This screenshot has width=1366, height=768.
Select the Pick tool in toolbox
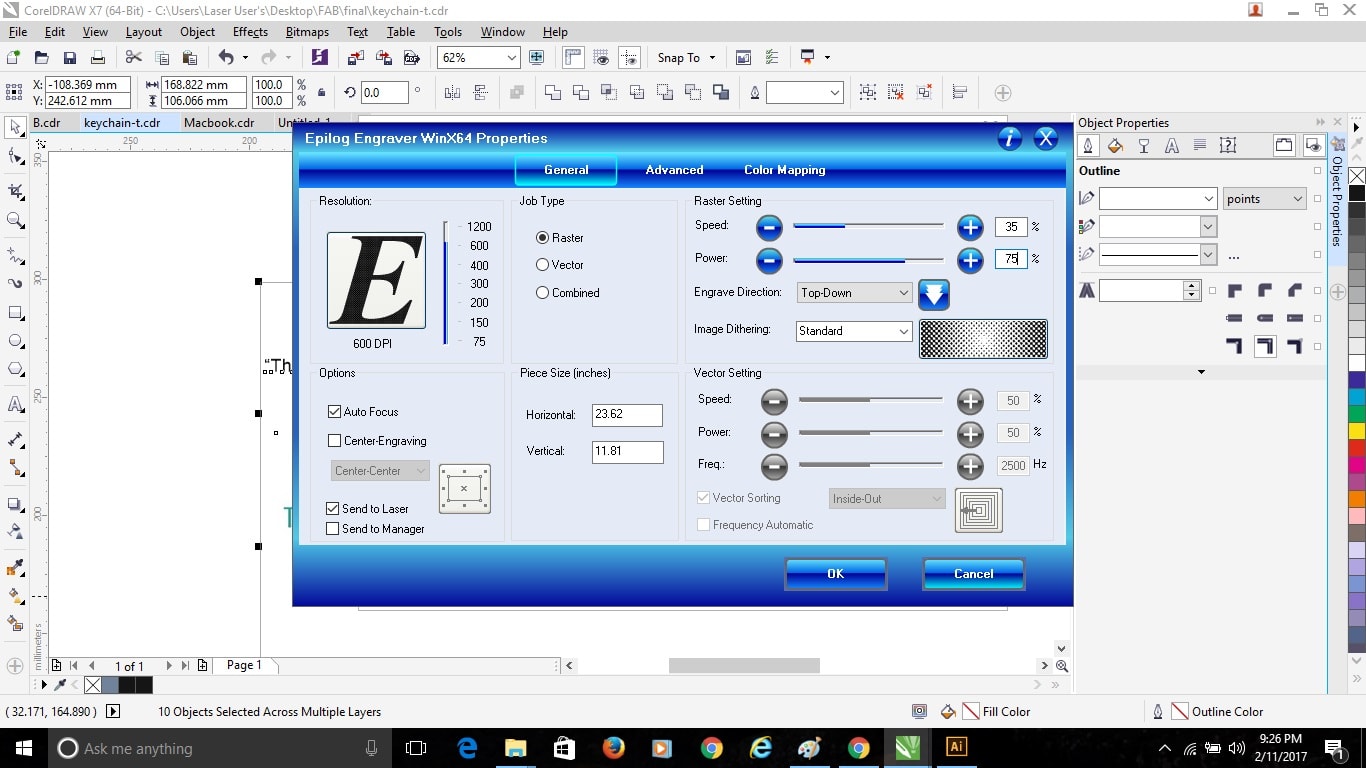pos(15,128)
